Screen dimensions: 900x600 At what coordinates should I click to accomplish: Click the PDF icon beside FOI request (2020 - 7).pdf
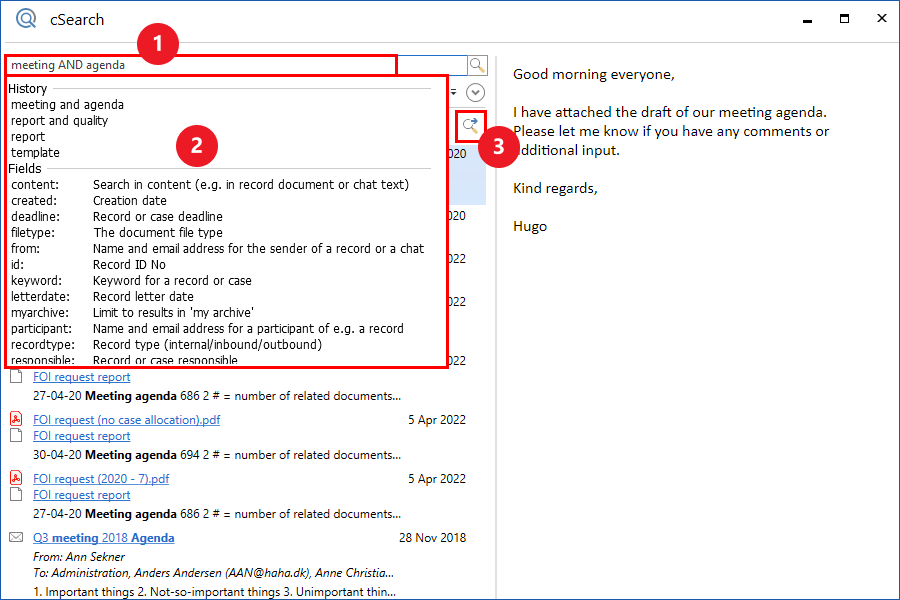tap(16, 478)
